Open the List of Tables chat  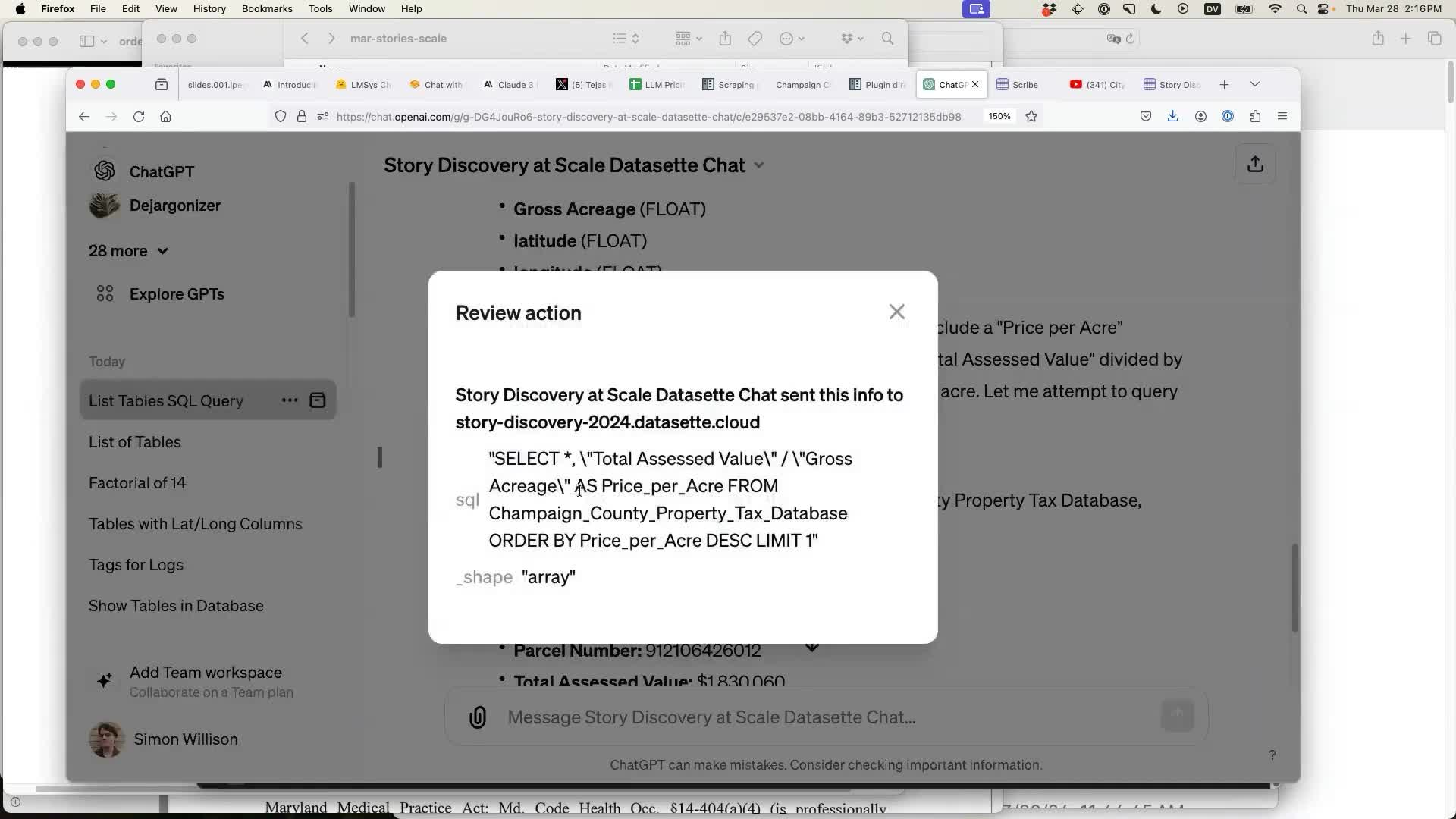tap(135, 441)
